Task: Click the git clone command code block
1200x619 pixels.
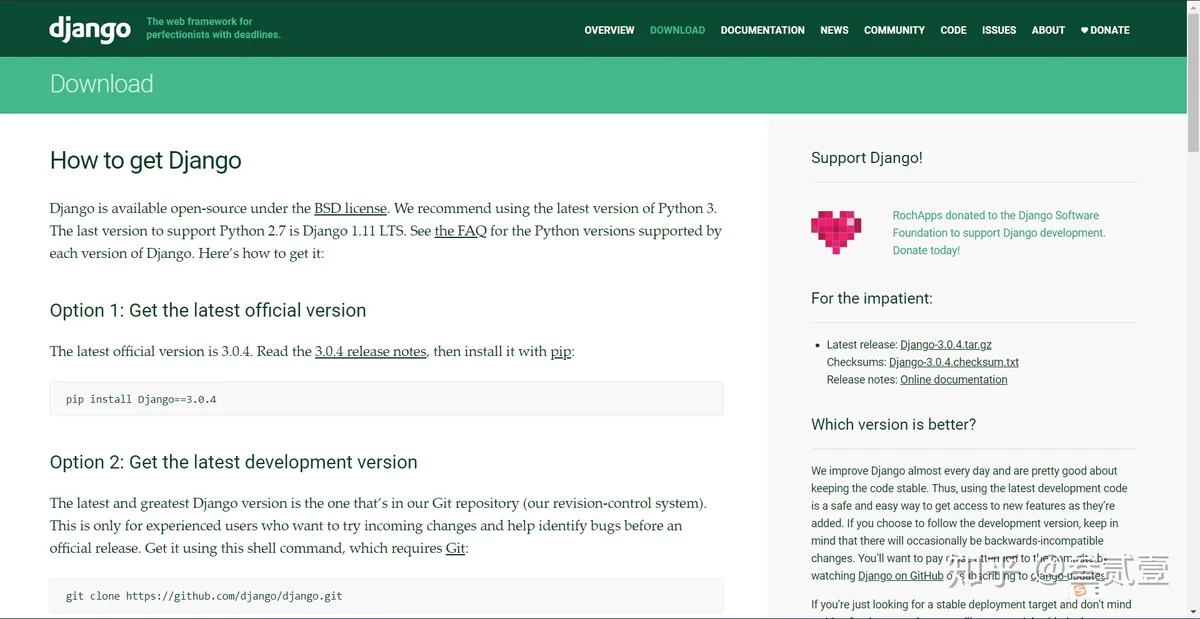Action: pos(386,596)
